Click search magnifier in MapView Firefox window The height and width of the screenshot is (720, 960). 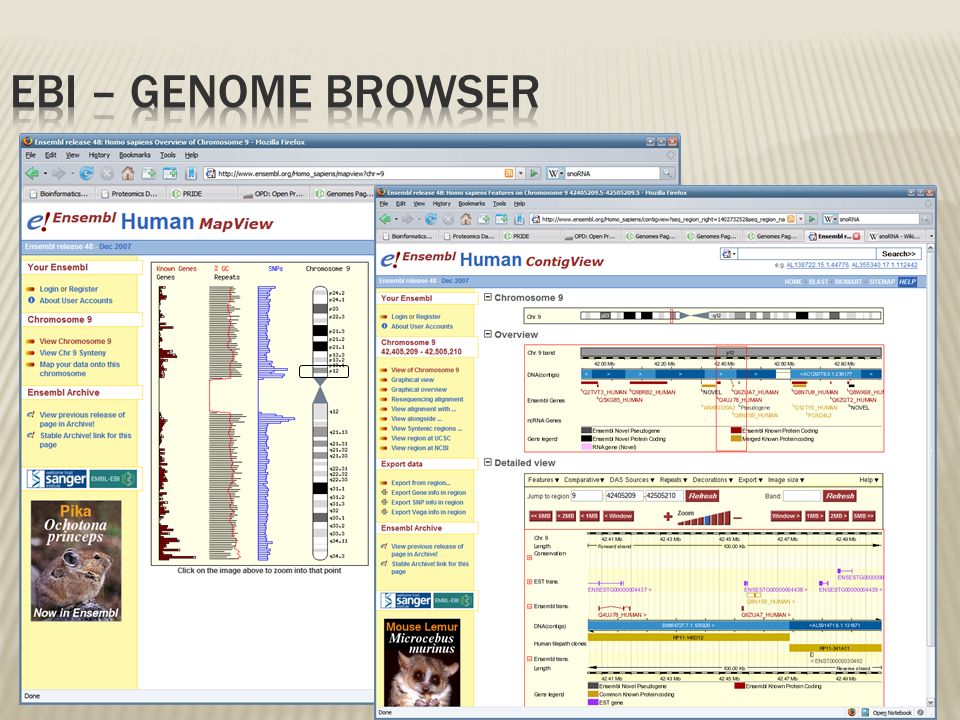pos(667,173)
